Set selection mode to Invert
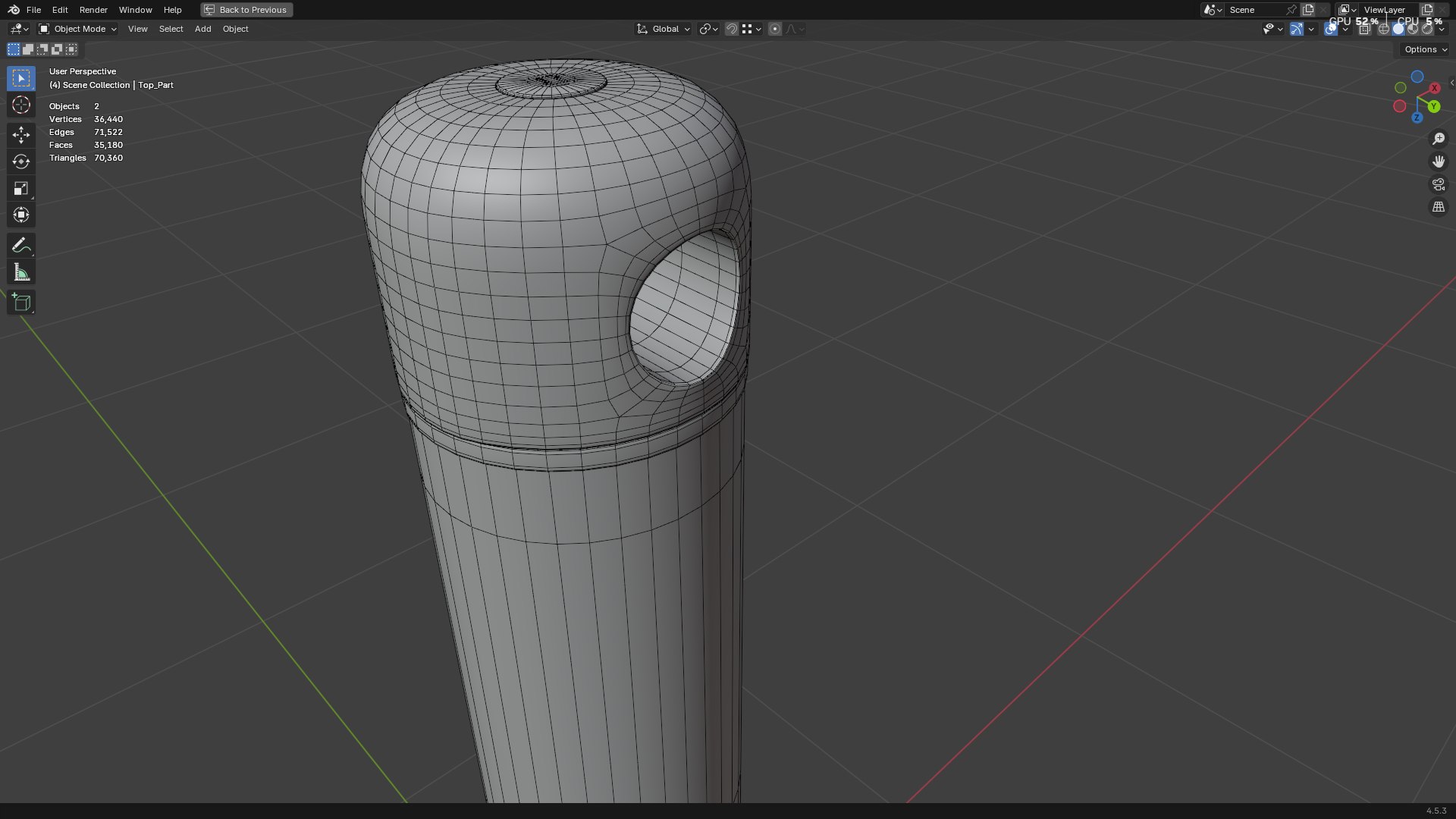Viewport: 1456px width, 819px height. click(57, 49)
